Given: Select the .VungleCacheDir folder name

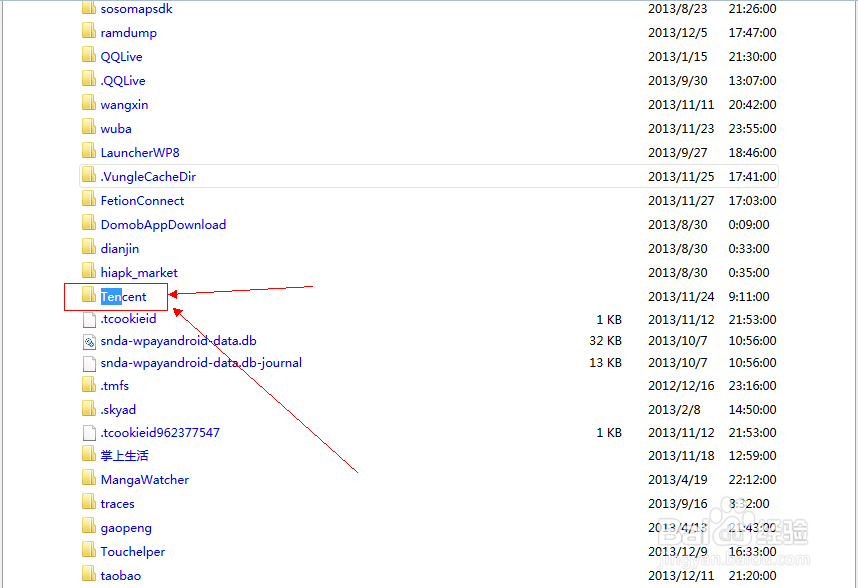Looking at the screenshot, I should coord(148,177).
